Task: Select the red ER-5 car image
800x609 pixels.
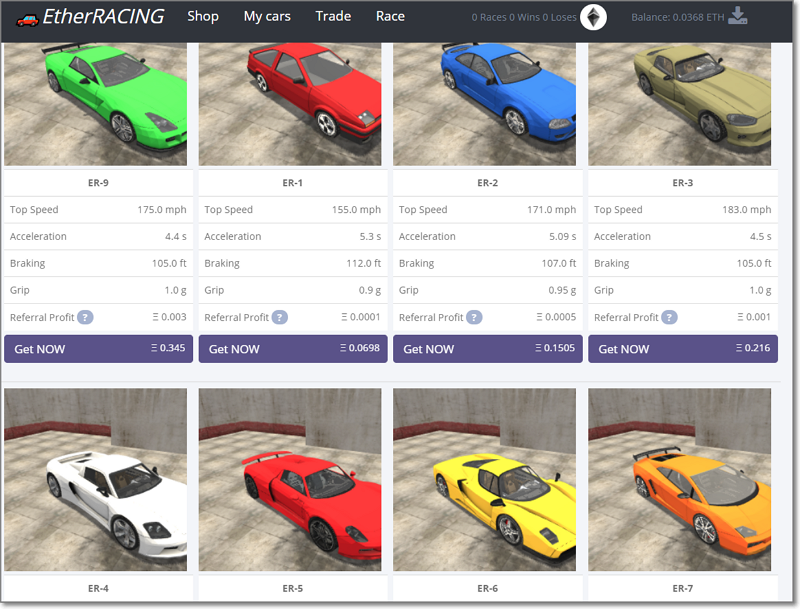Action: (x=290, y=479)
